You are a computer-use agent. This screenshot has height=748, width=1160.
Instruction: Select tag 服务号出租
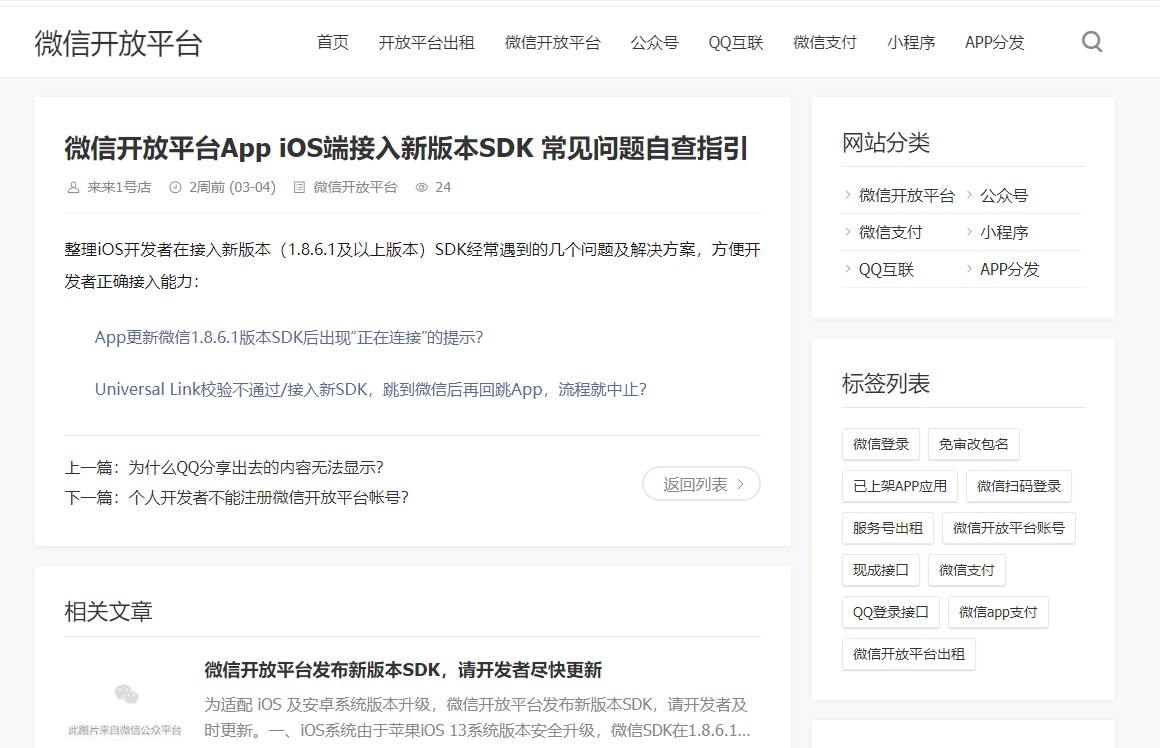tap(888, 528)
